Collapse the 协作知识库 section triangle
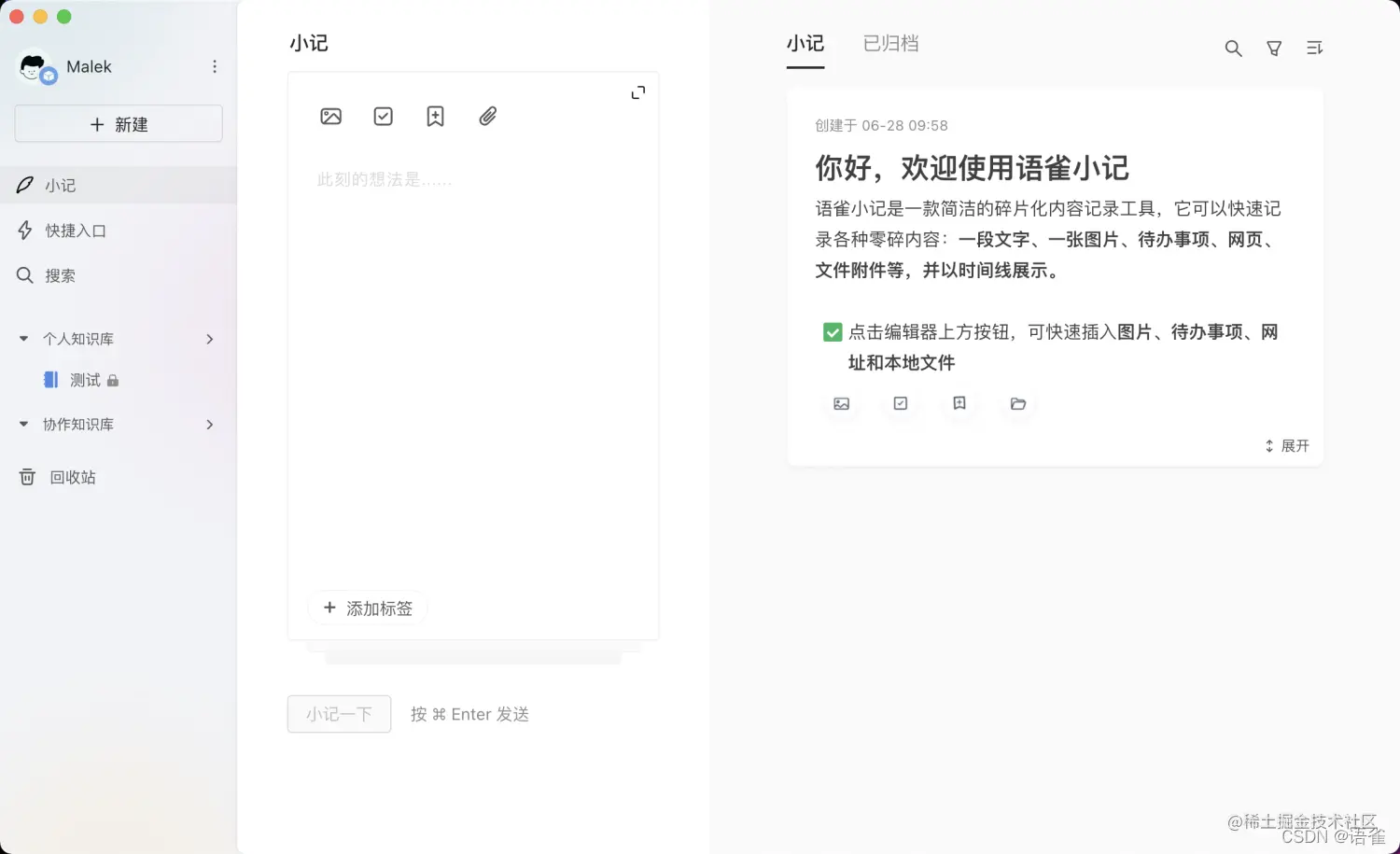This screenshot has height=854, width=1400. pos(23,424)
